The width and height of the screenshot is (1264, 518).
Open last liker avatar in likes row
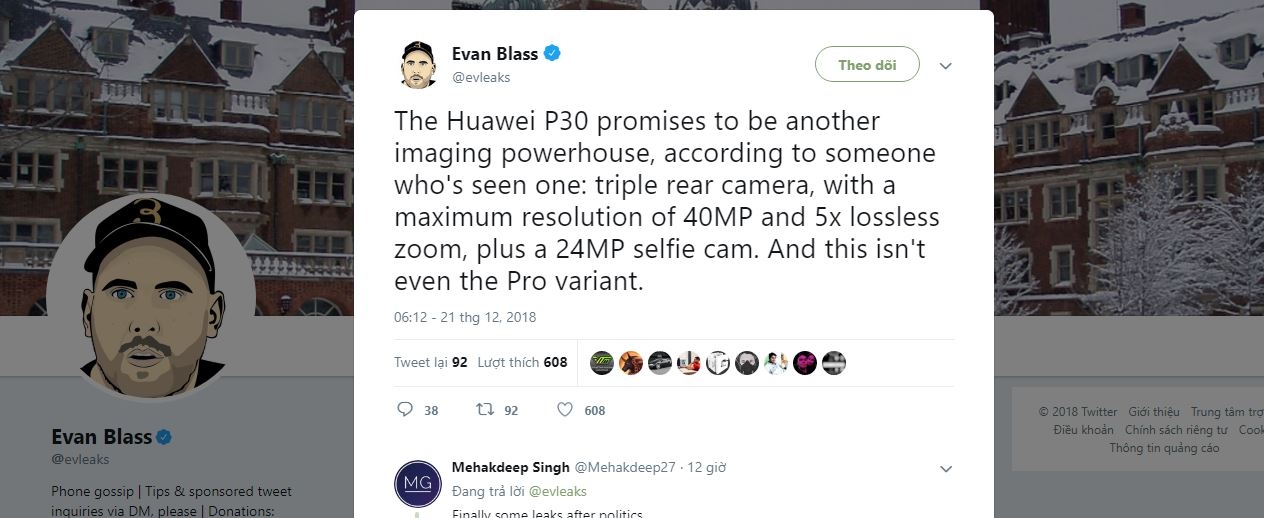[834, 363]
